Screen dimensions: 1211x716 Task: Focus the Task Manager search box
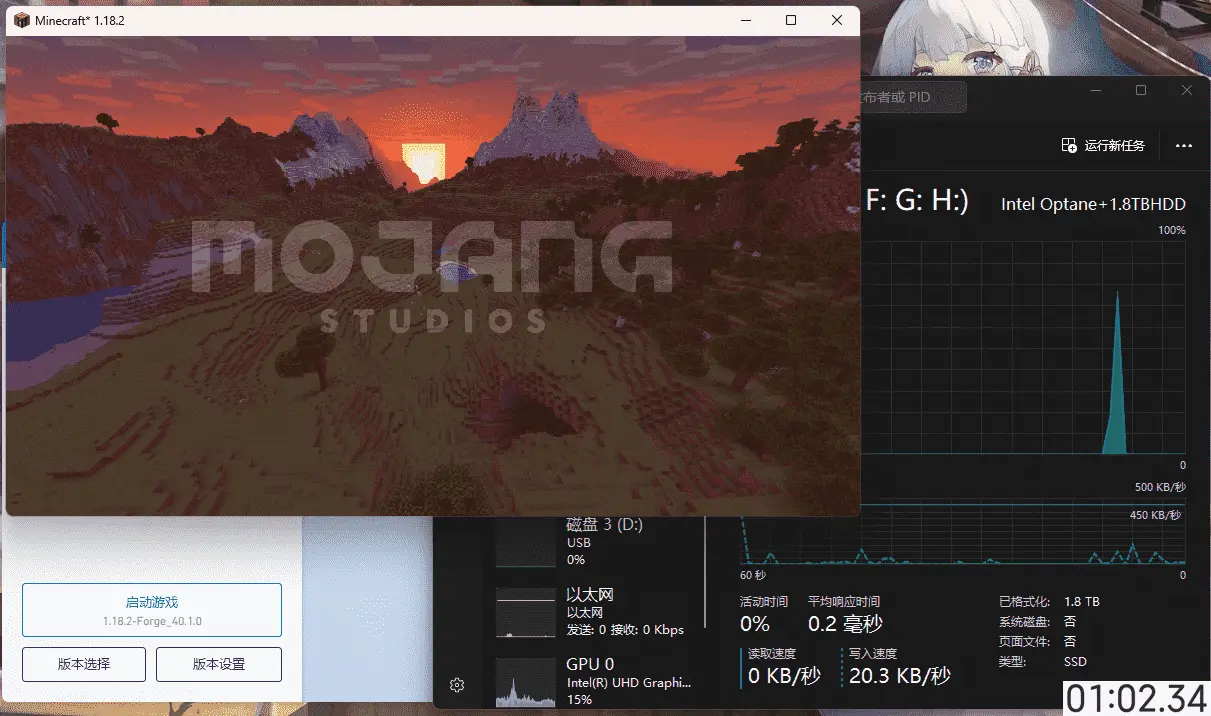click(x=912, y=97)
